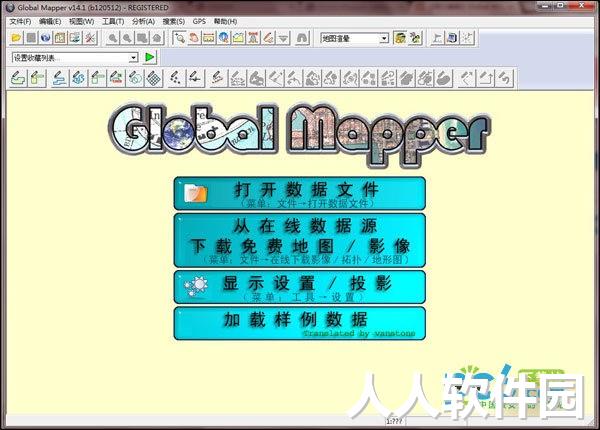Open the 分析(A) menu

(143, 21)
